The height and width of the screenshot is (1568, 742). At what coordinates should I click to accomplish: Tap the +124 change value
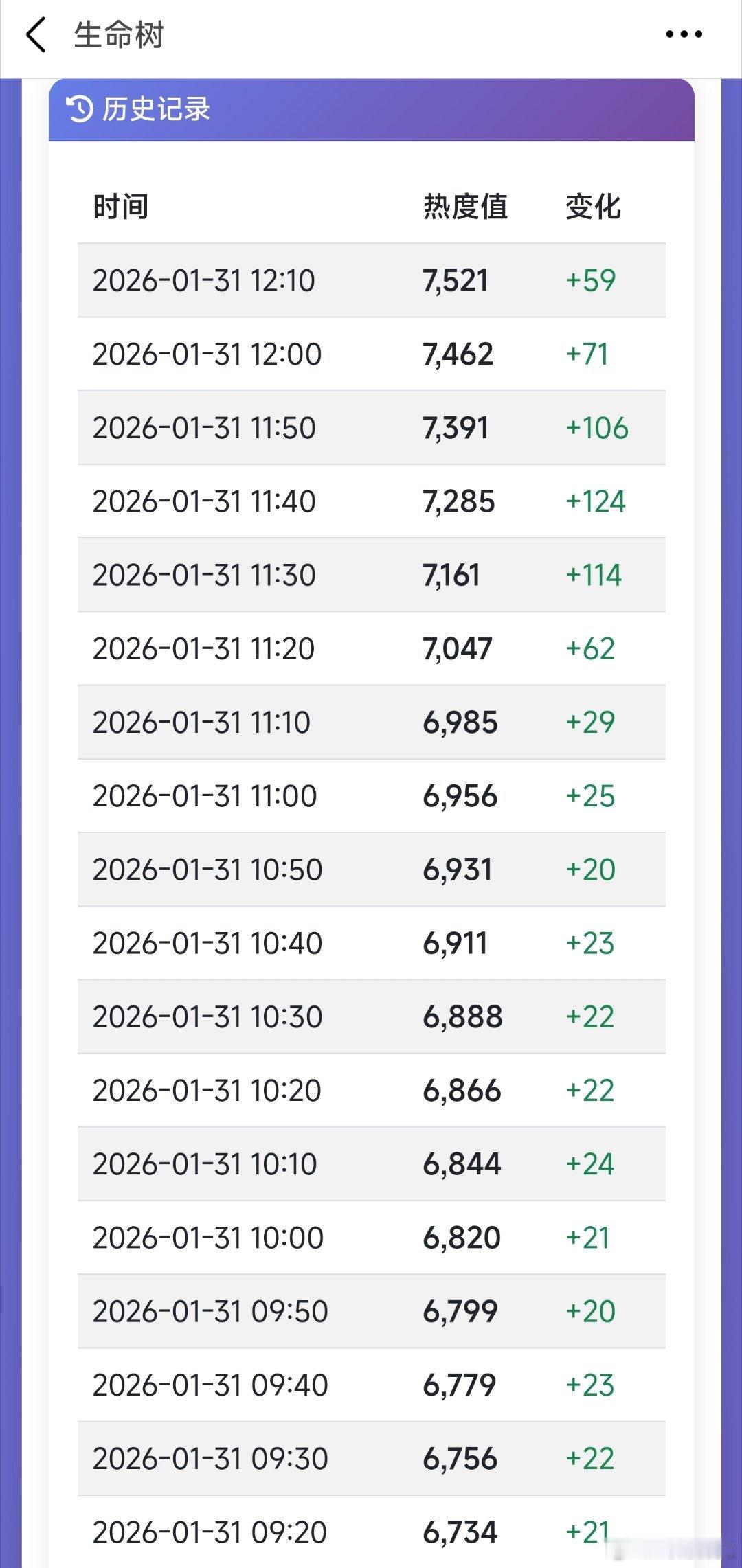click(x=596, y=501)
